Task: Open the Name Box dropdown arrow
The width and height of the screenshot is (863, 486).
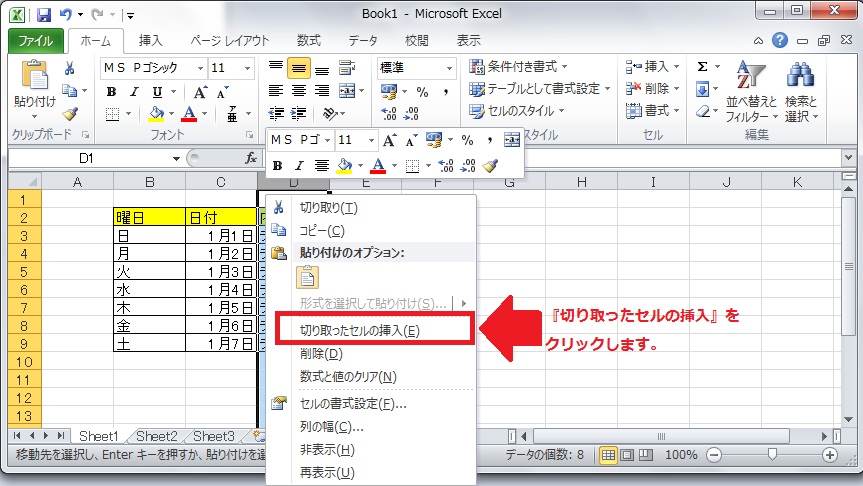Action: 176,159
